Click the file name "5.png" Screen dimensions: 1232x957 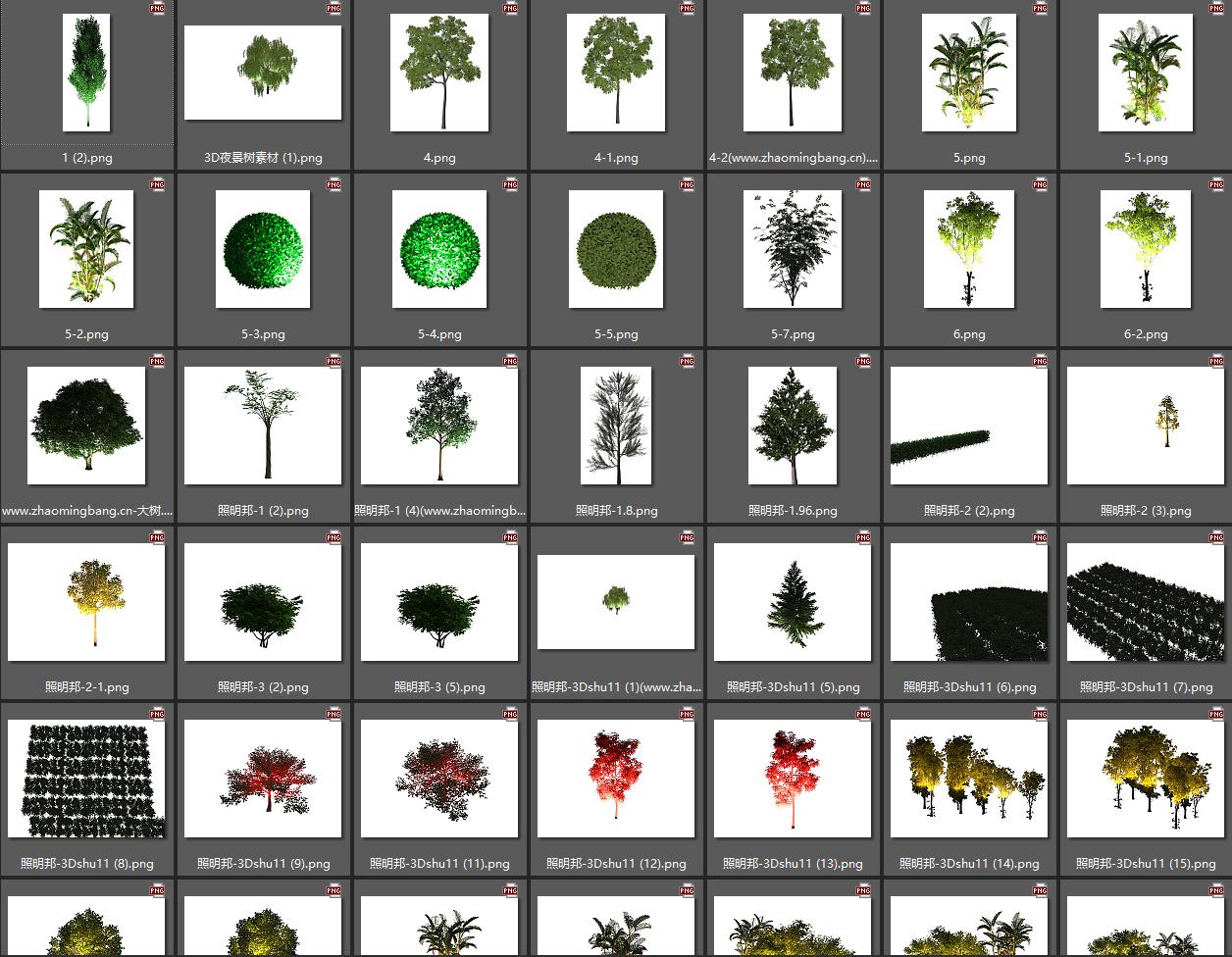click(969, 158)
